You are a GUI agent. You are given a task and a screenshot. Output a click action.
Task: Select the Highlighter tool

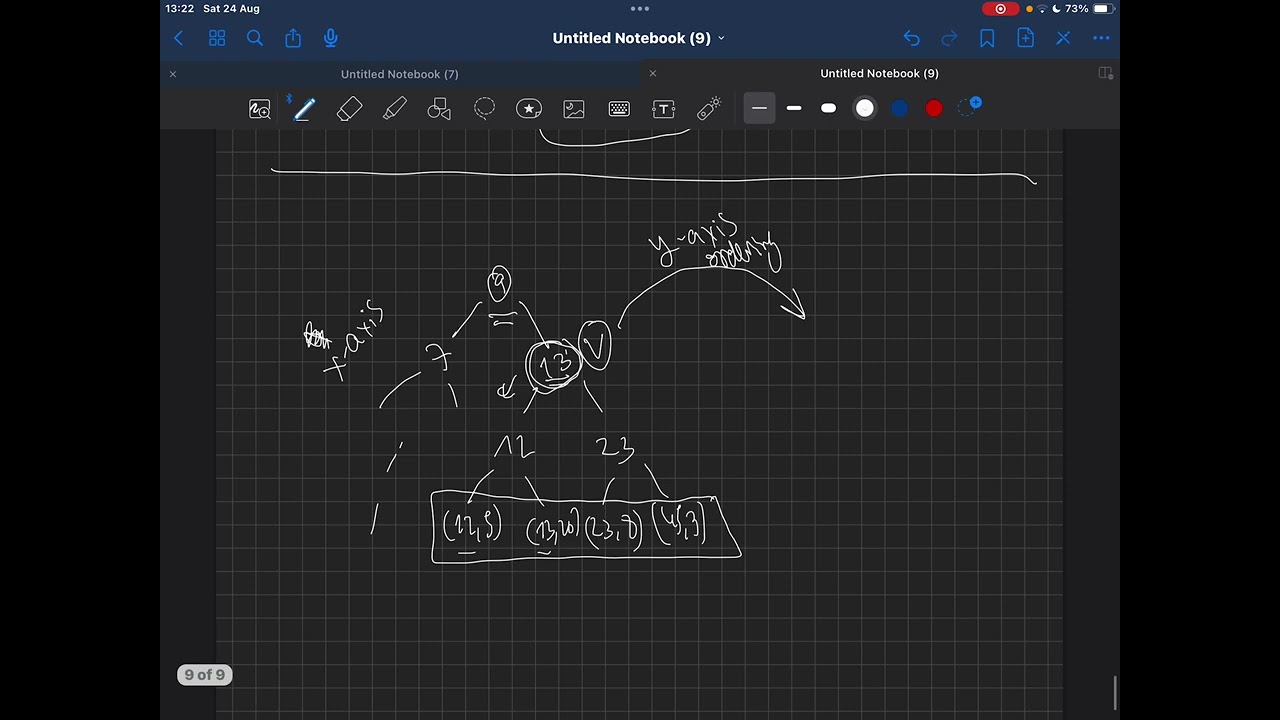pos(394,109)
